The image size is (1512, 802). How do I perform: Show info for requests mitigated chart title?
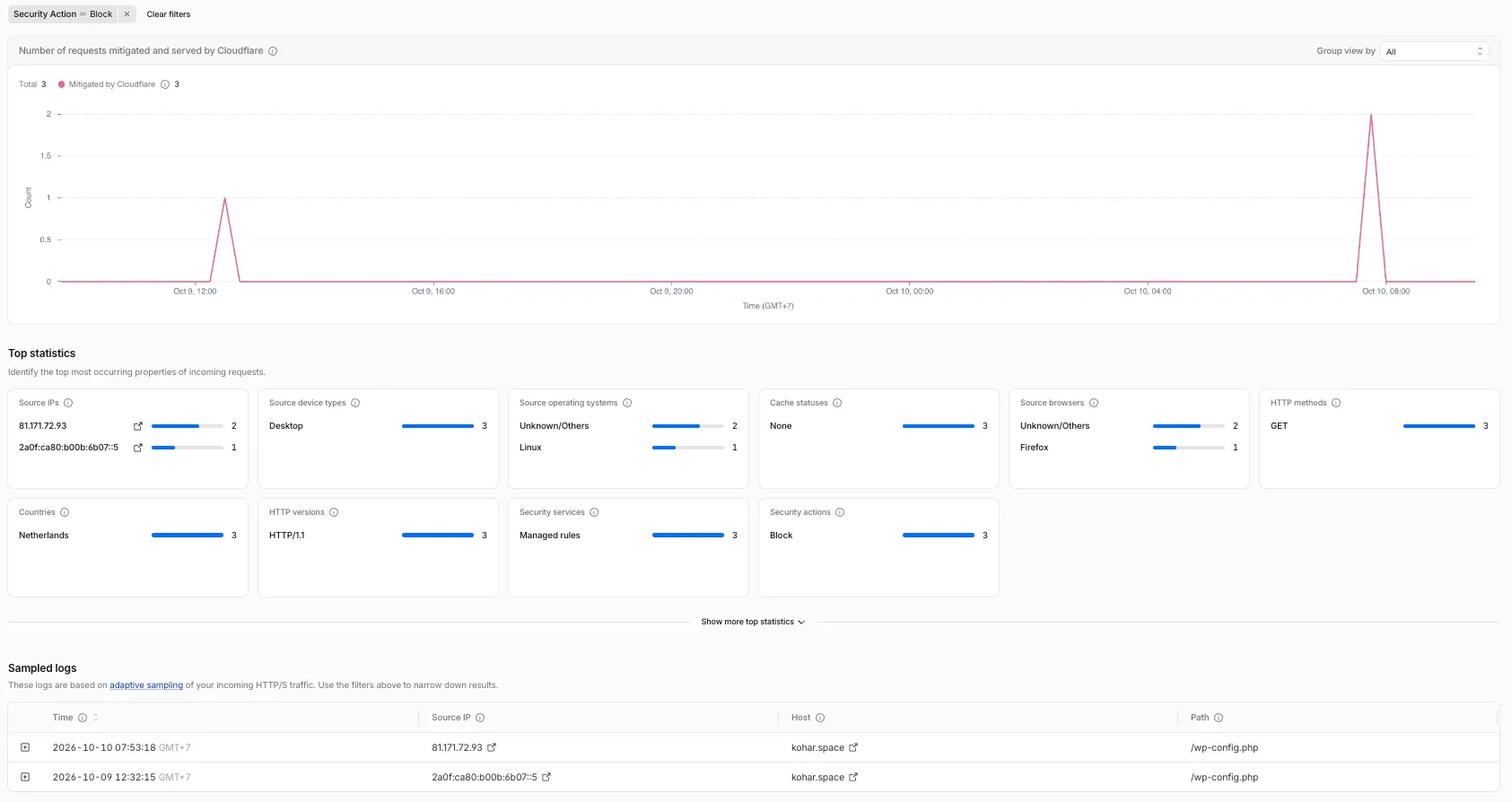[x=273, y=51]
